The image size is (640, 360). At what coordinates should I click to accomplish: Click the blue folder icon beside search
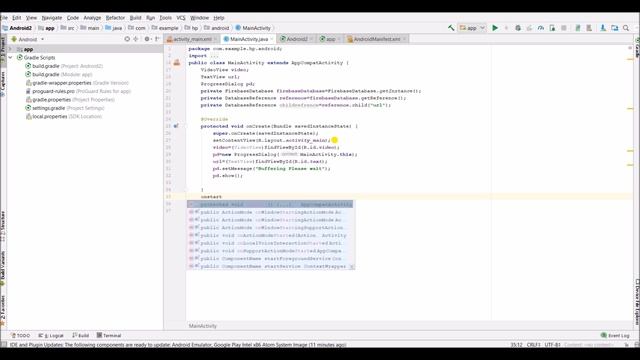click(615, 28)
